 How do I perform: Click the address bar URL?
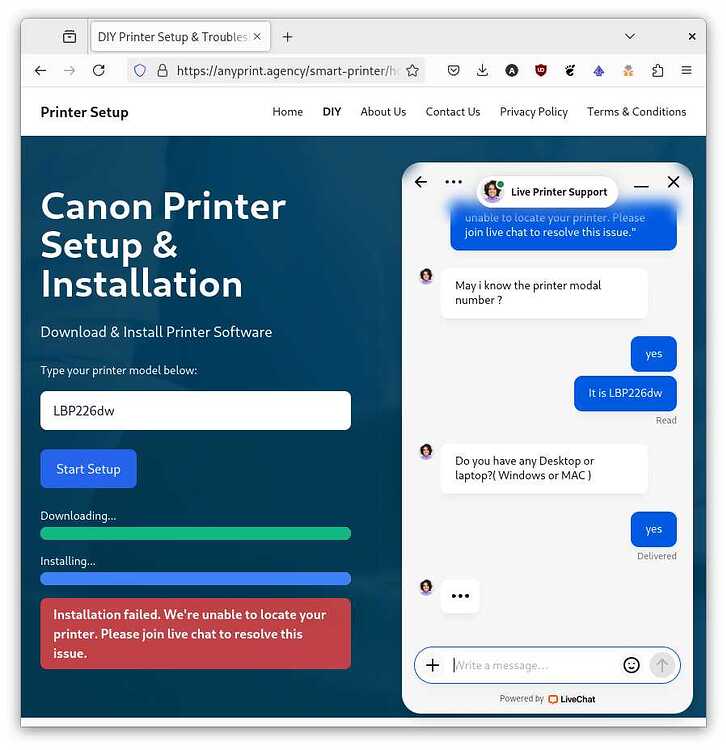(286, 71)
